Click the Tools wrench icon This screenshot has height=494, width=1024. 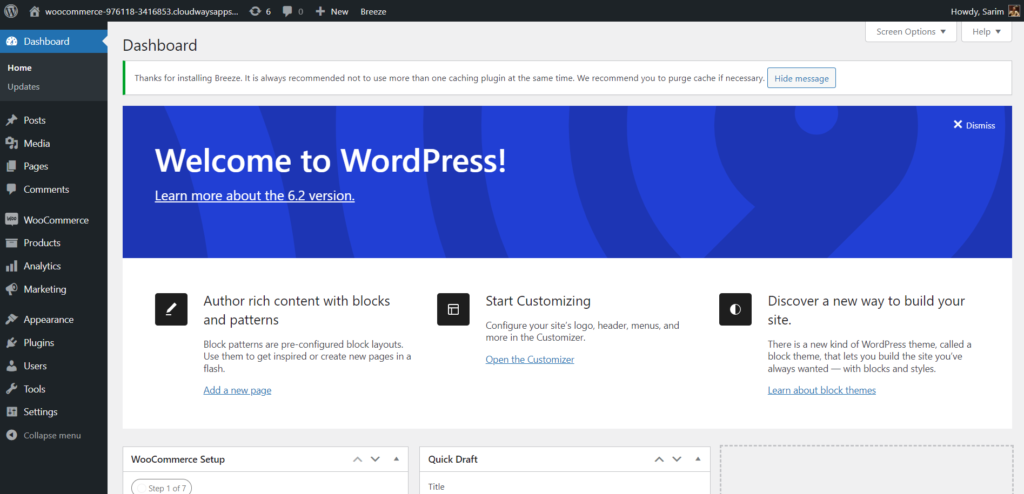coord(11,389)
